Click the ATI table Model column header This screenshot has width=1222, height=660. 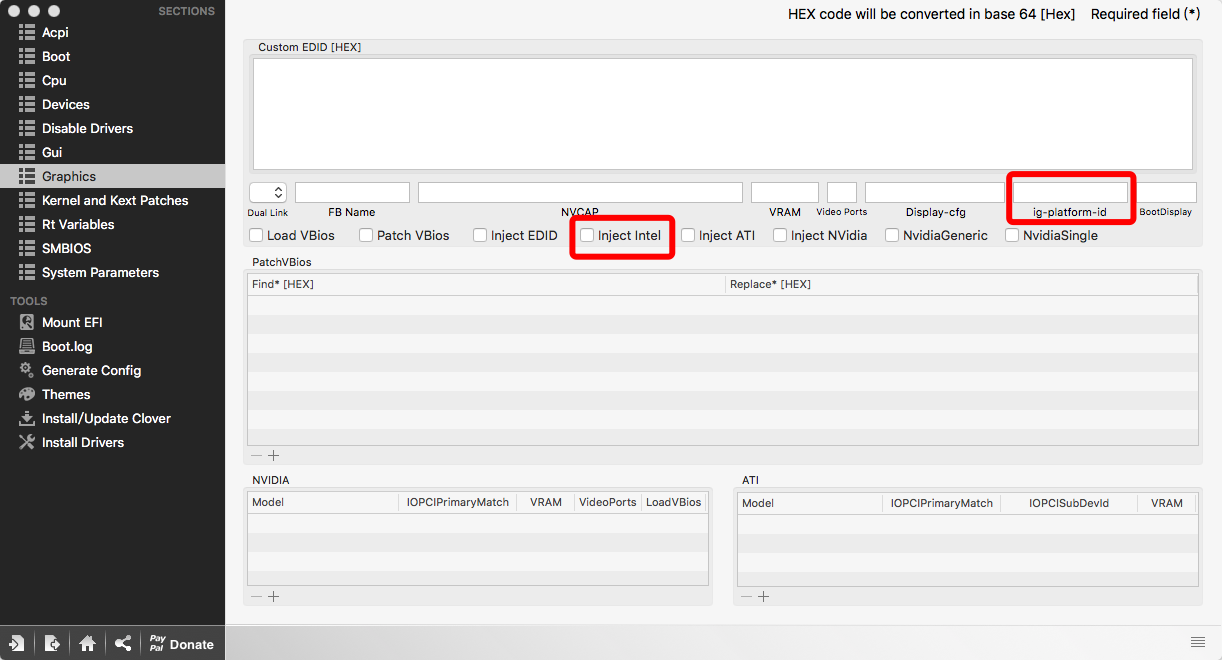point(810,502)
